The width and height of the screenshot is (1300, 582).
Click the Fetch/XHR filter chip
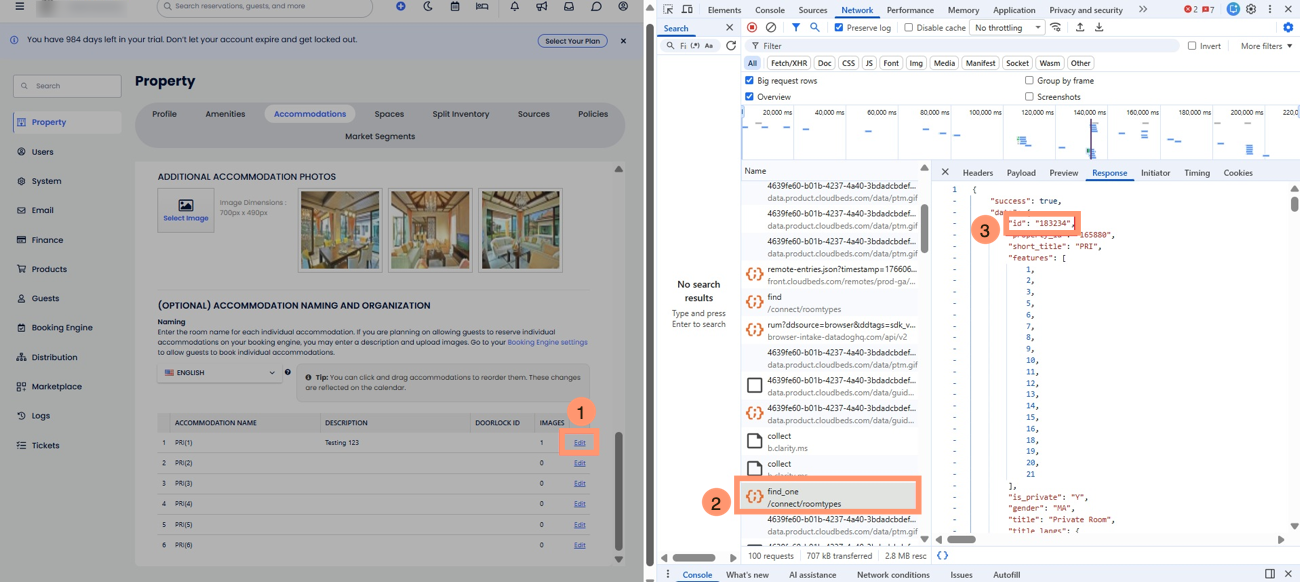point(789,63)
